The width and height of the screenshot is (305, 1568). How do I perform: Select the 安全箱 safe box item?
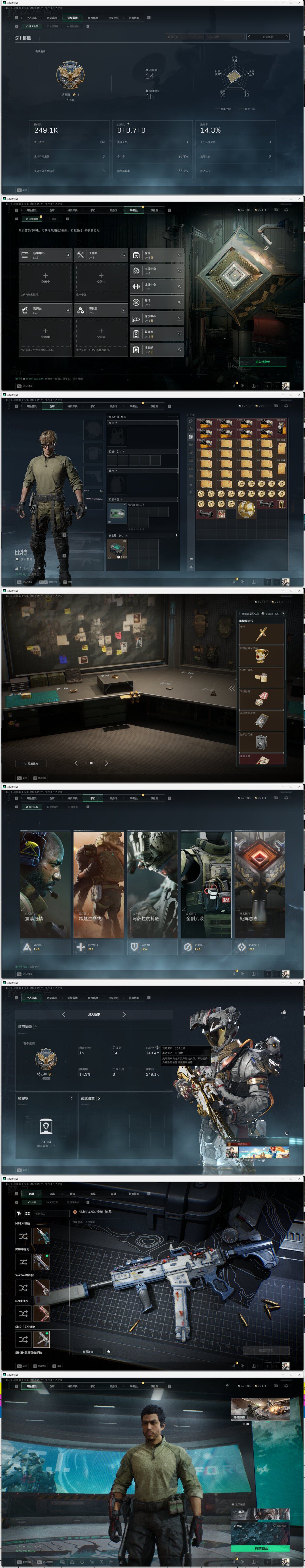117,549
